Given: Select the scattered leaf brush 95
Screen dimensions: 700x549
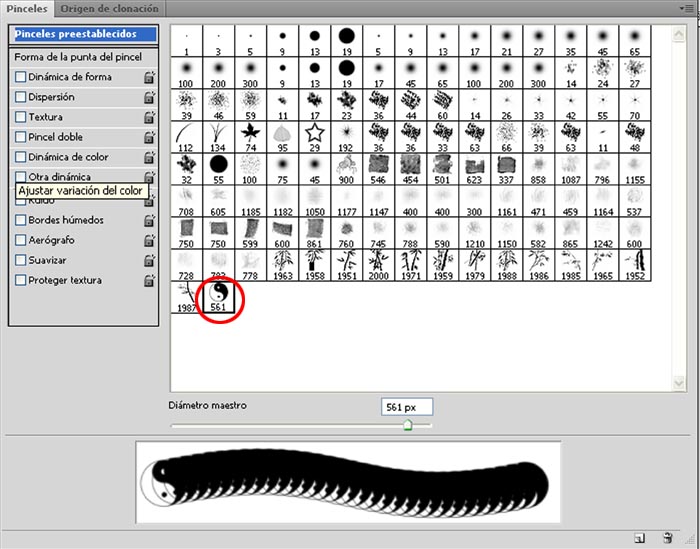Looking at the screenshot, I should (x=283, y=137).
